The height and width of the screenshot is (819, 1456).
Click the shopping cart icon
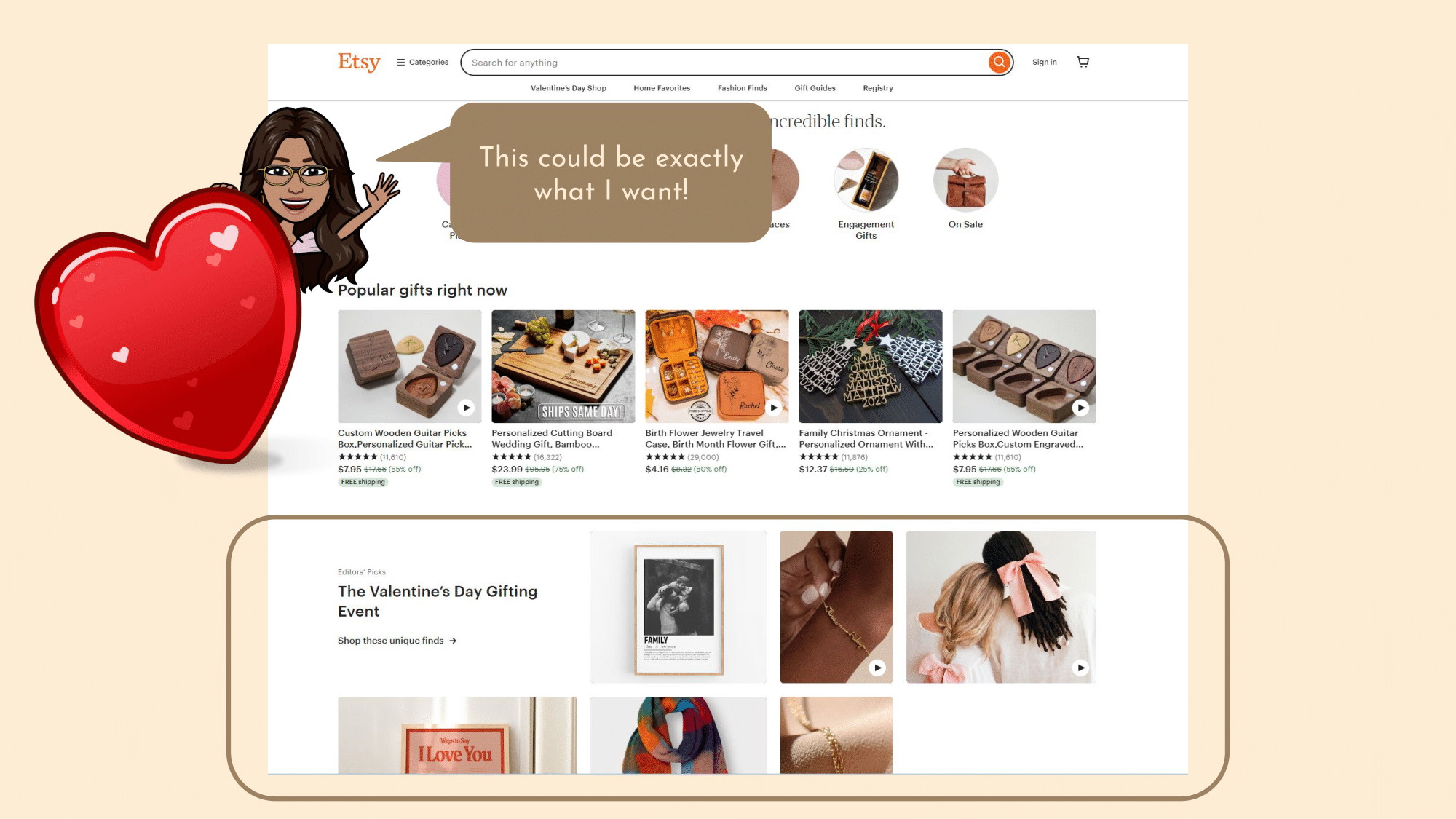(x=1083, y=61)
